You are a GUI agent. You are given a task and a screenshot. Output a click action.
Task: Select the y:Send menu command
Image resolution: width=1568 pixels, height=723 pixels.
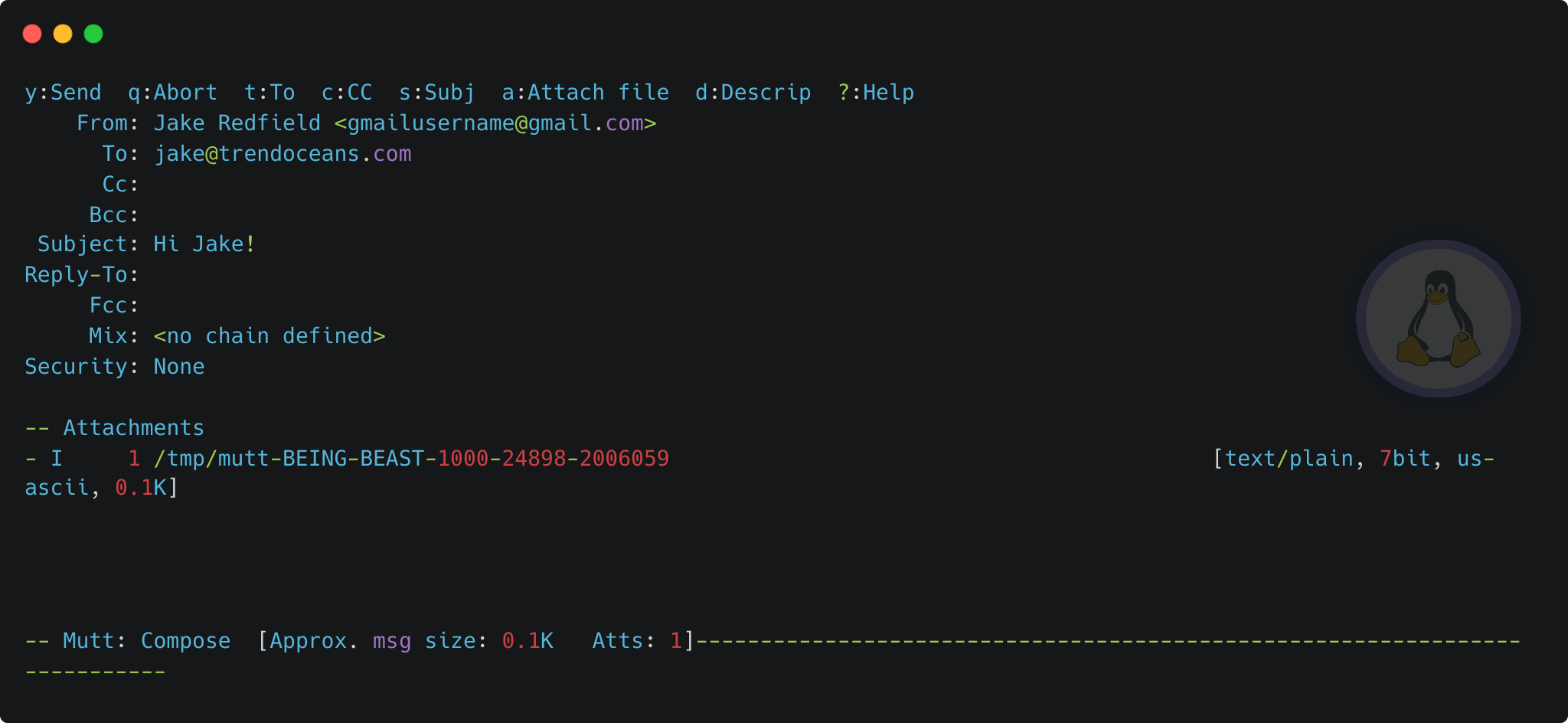coord(63,93)
